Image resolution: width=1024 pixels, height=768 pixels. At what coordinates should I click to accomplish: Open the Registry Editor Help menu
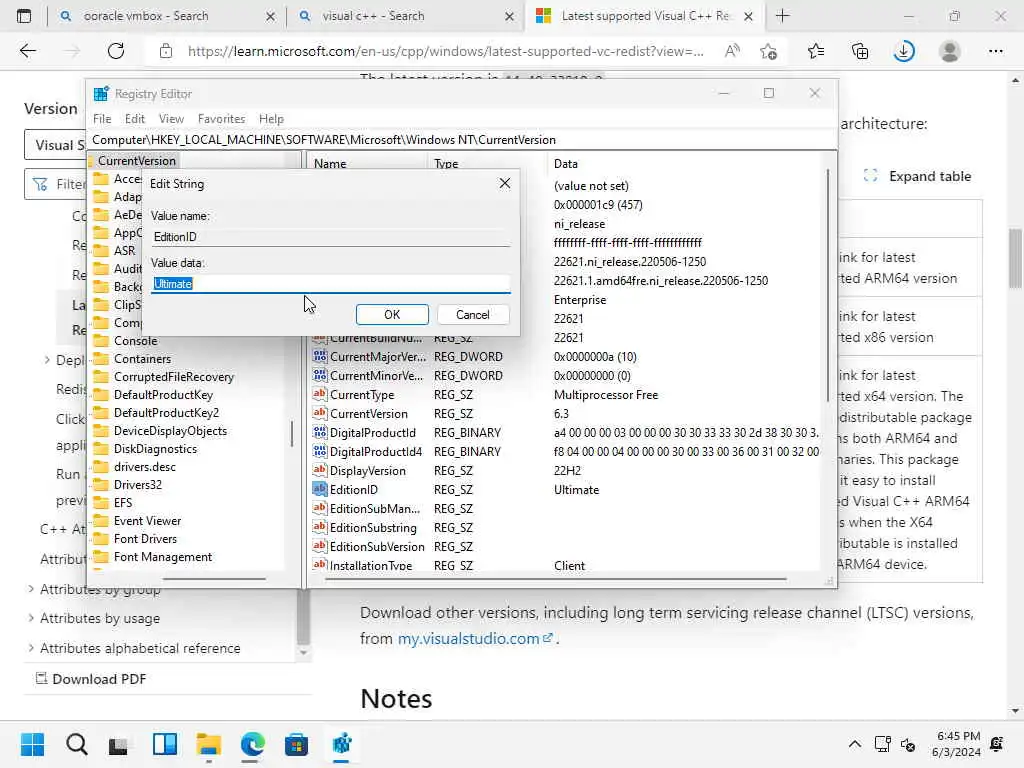[x=271, y=119]
